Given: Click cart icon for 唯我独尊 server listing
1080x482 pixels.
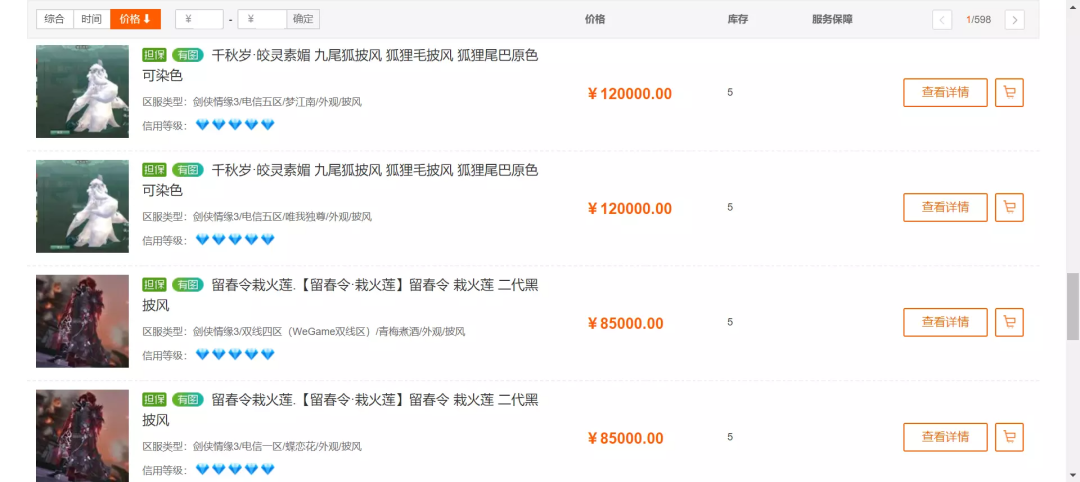Looking at the screenshot, I should coord(1009,208).
